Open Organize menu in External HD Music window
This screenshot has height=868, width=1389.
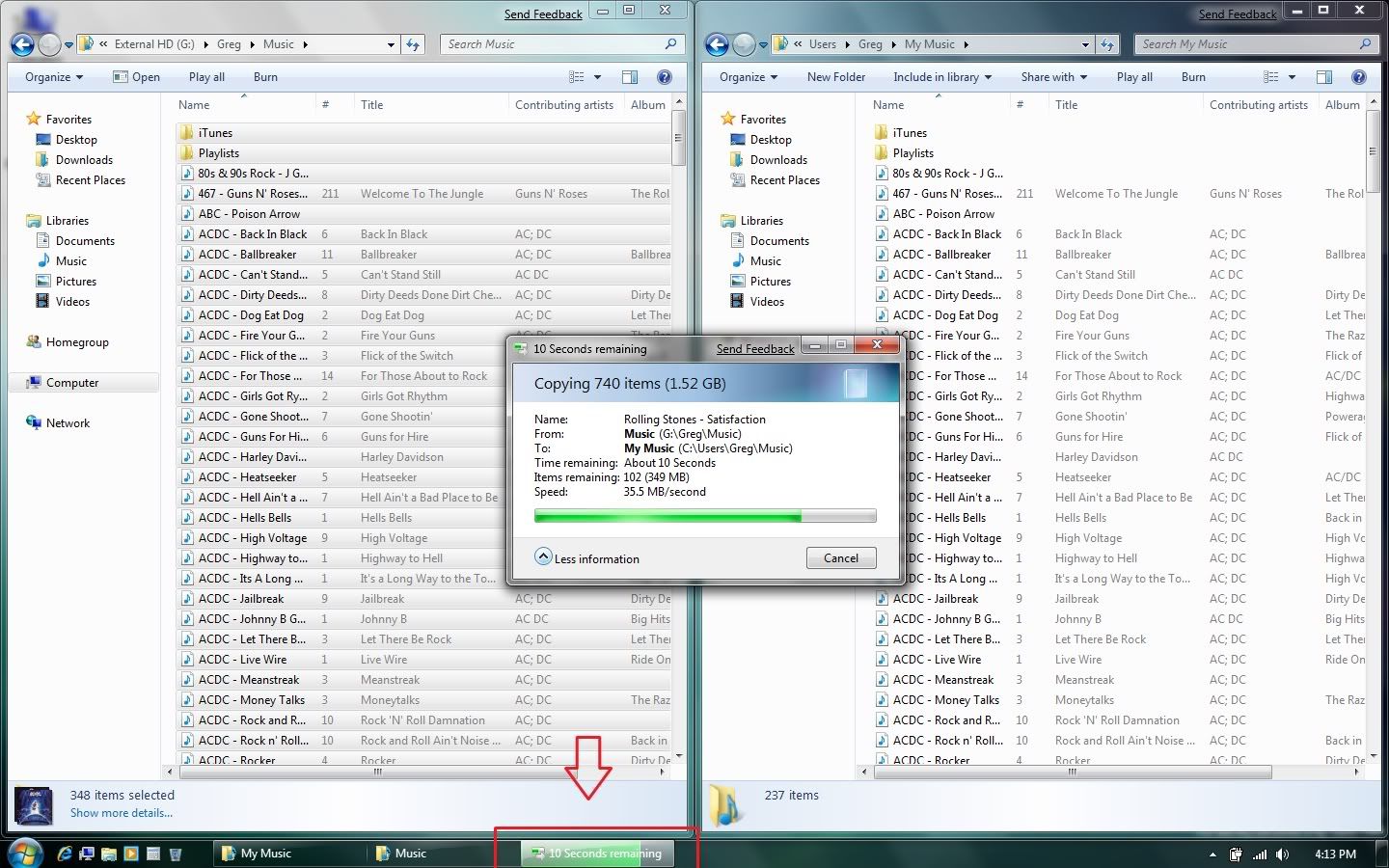coord(54,77)
